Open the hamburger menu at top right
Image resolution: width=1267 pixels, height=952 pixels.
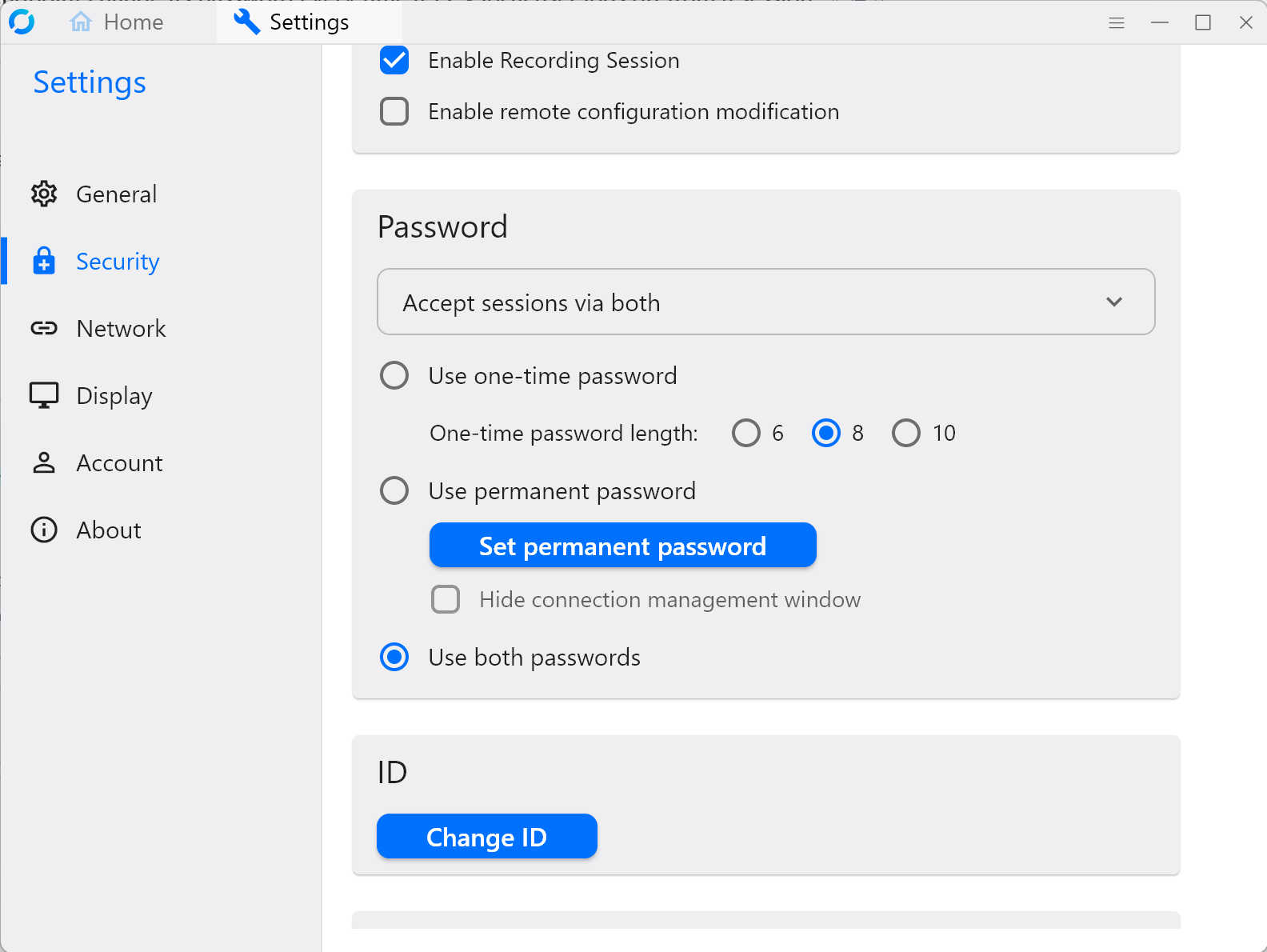click(x=1116, y=22)
